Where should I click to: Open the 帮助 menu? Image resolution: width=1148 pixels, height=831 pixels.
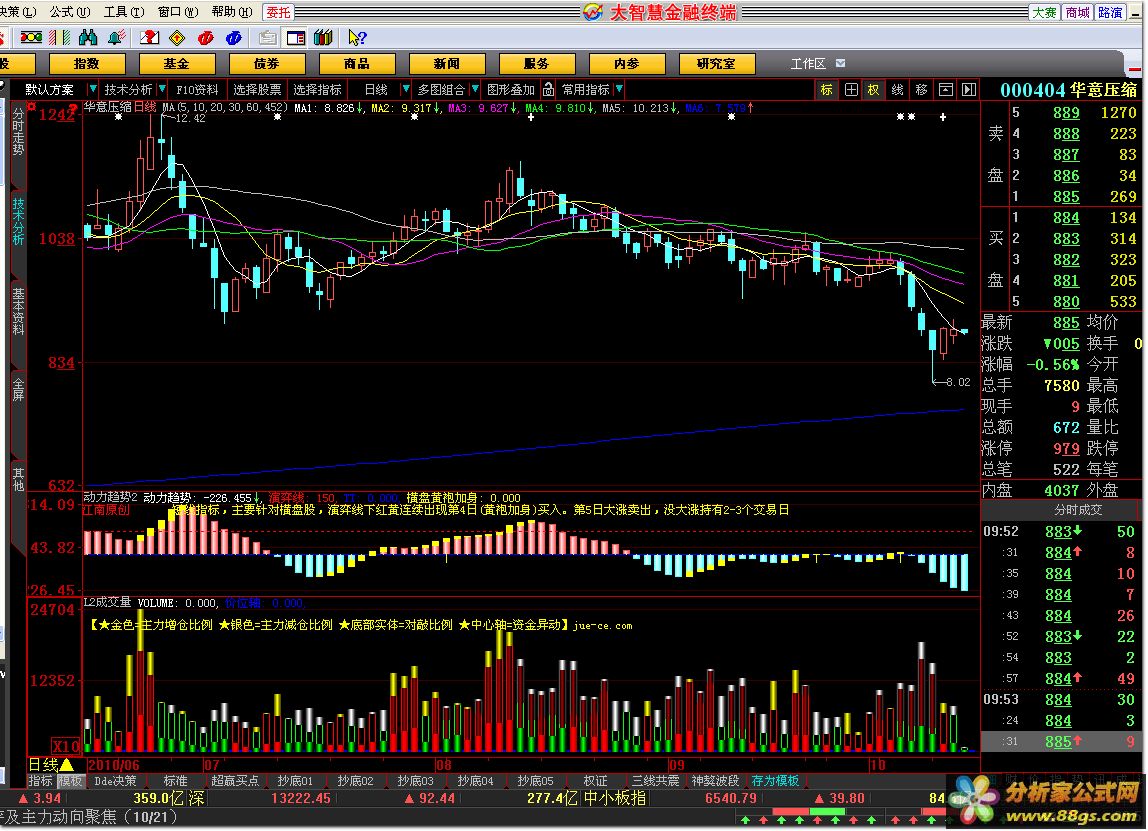coord(231,12)
